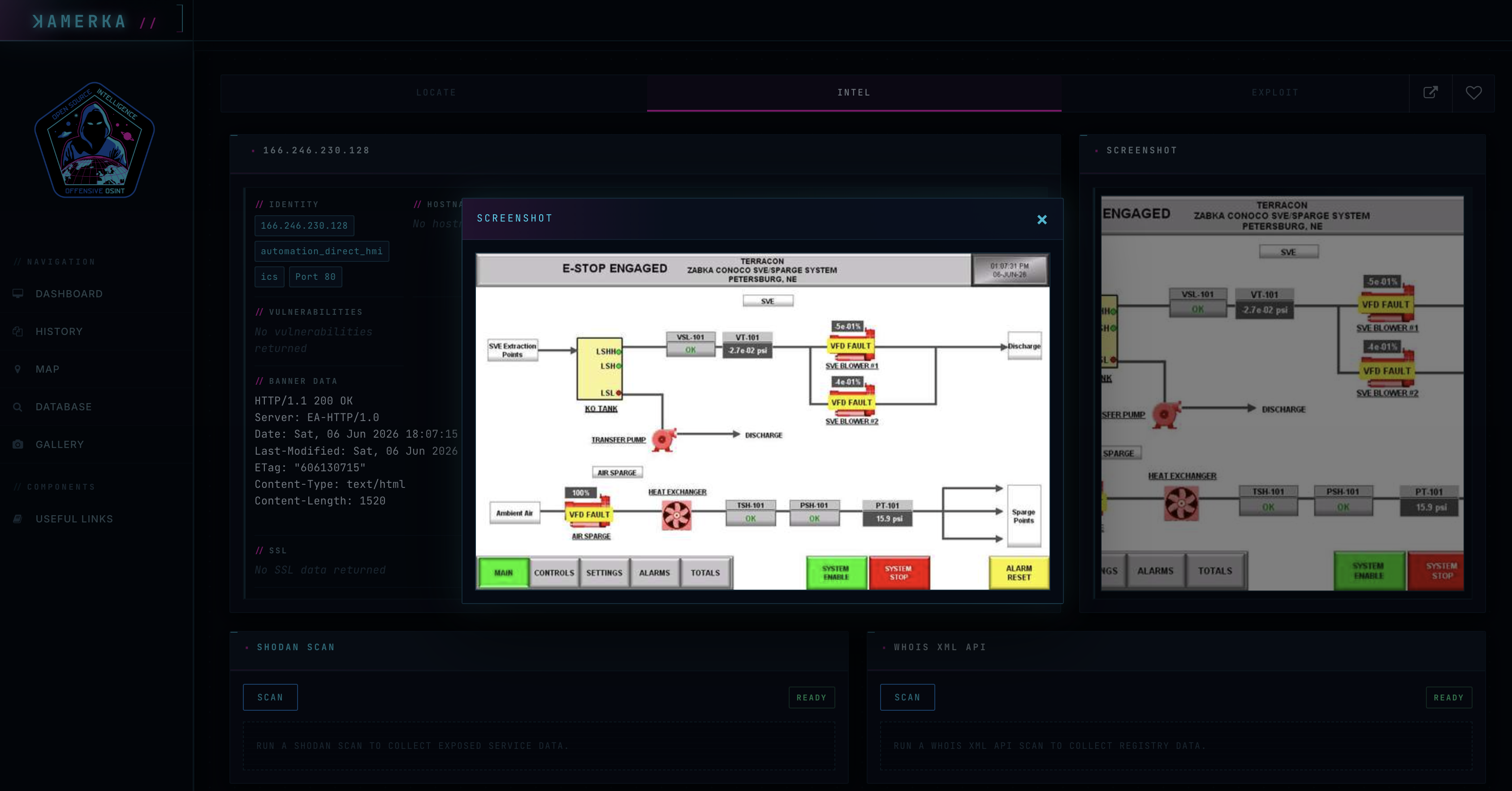Click the ics tag
The width and height of the screenshot is (1512, 791).
coord(269,277)
